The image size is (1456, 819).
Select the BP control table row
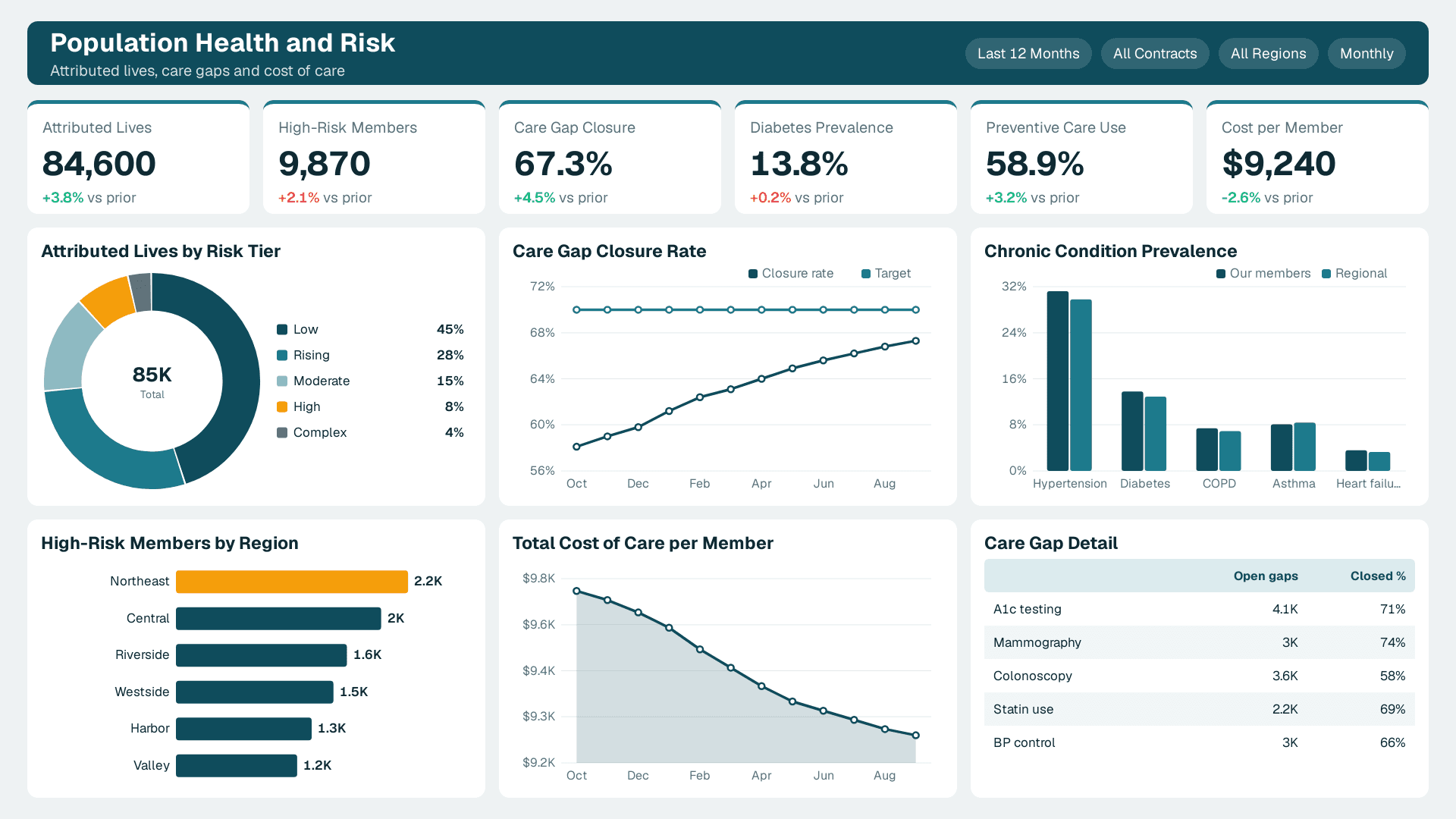click(x=1200, y=742)
